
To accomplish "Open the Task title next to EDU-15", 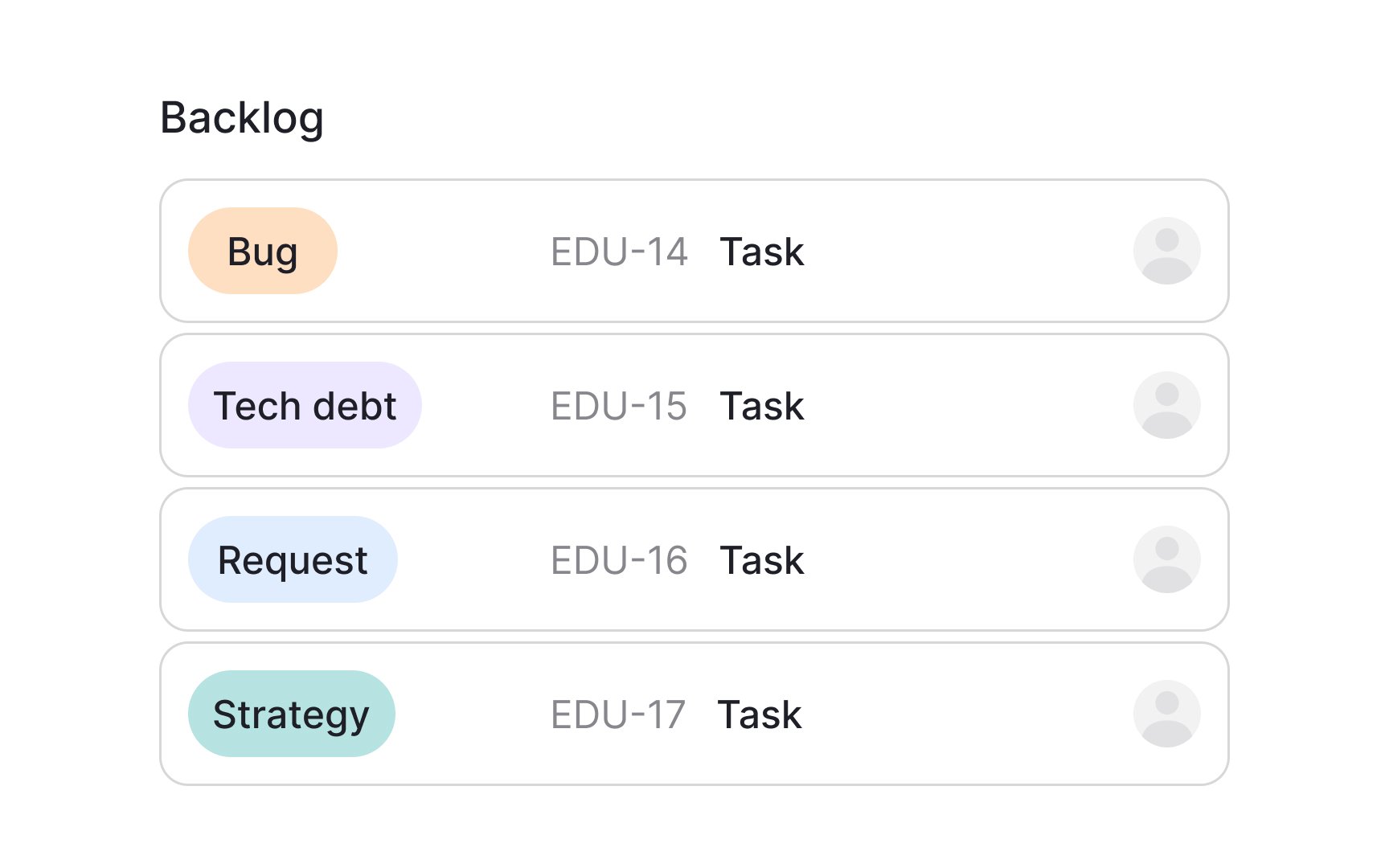I will pyautogui.click(x=761, y=406).
